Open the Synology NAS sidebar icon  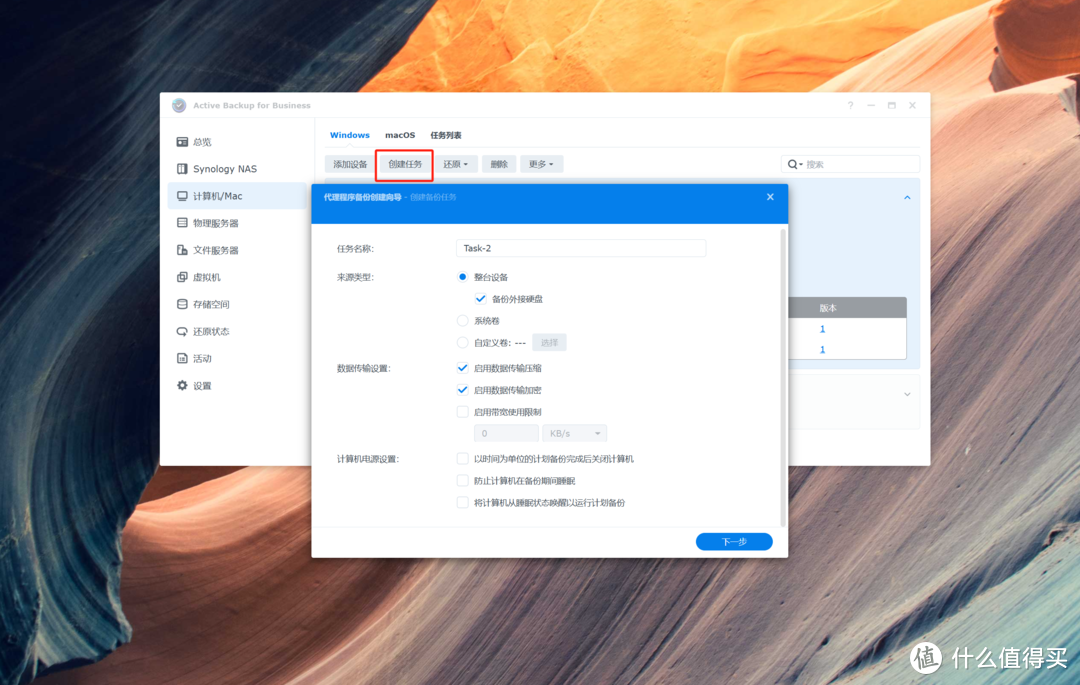tap(182, 169)
